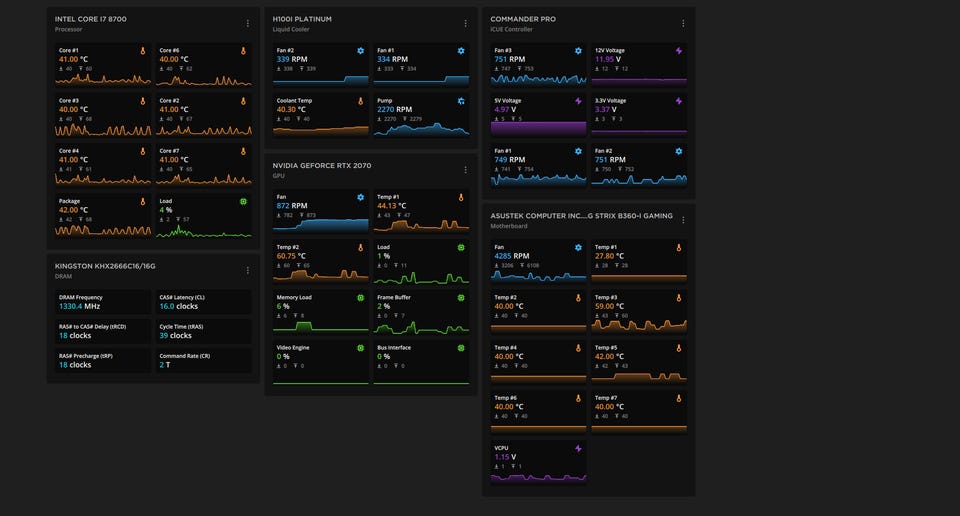This screenshot has width=960, height=516.
Task: Click the fan icon on H100i Fan #1
Action: click(x=461, y=51)
